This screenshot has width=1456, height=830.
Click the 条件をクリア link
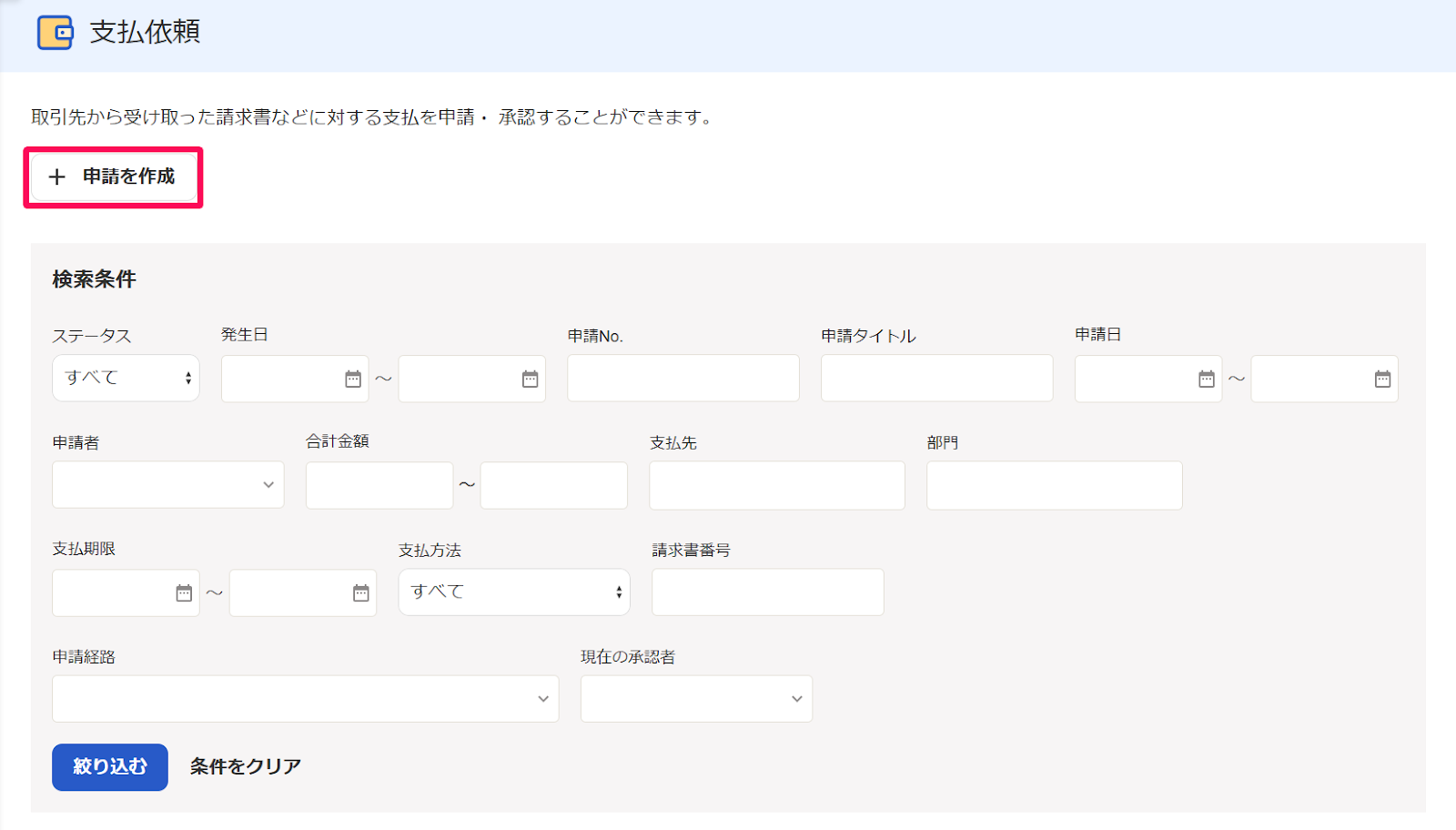coord(245,767)
